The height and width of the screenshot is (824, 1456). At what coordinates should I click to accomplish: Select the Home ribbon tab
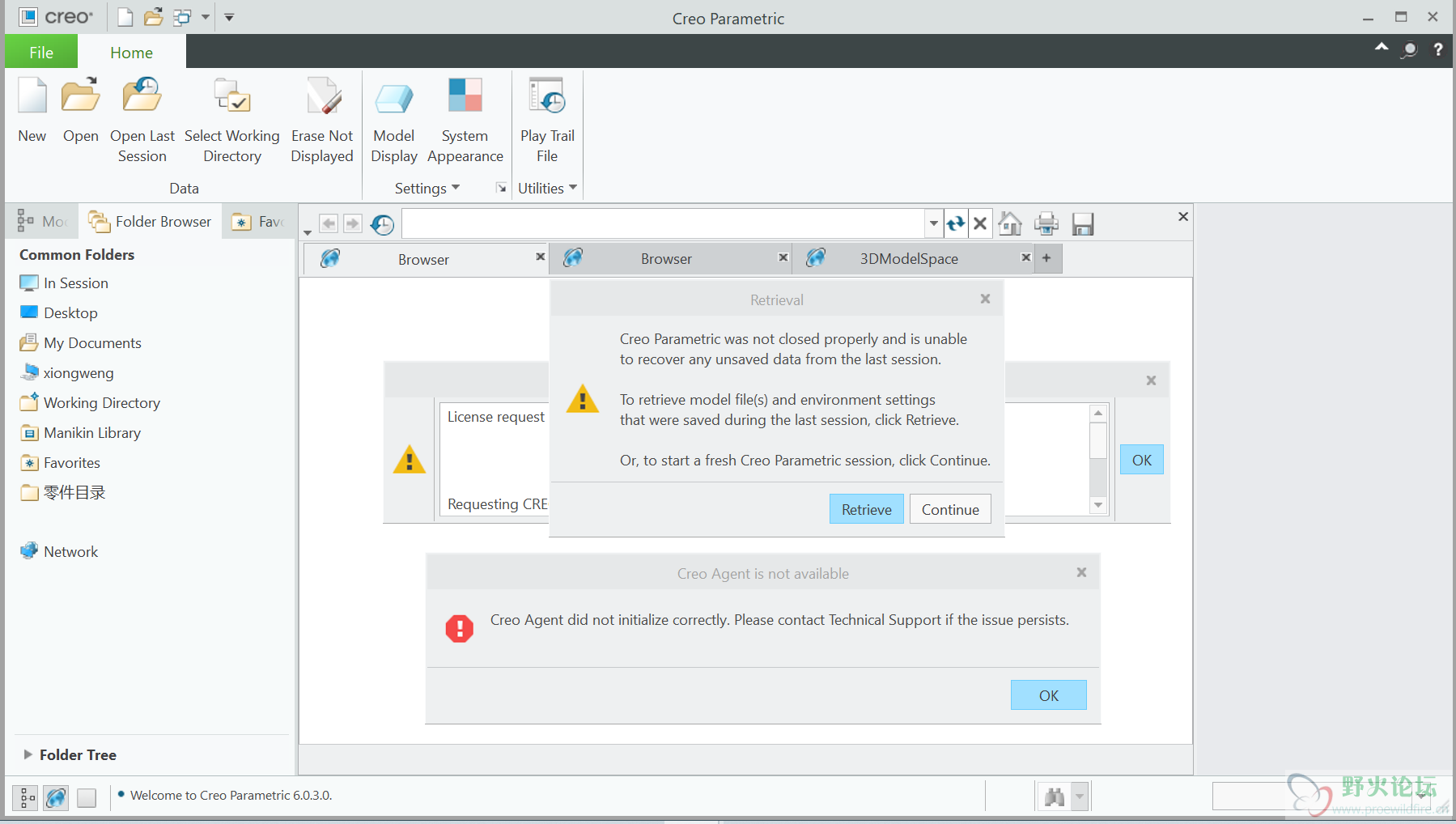click(x=131, y=52)
